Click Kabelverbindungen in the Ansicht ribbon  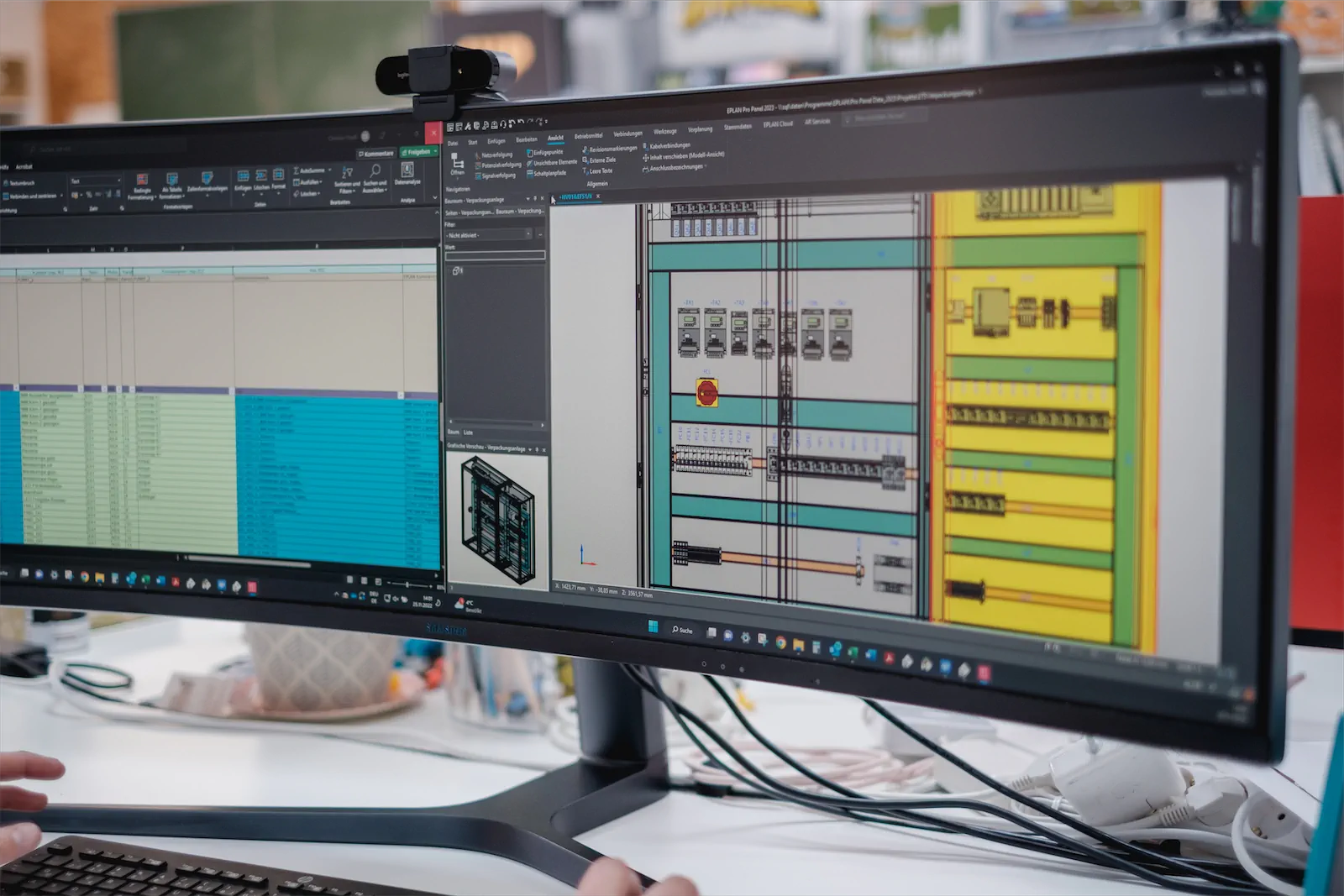[x=669, y=146]
